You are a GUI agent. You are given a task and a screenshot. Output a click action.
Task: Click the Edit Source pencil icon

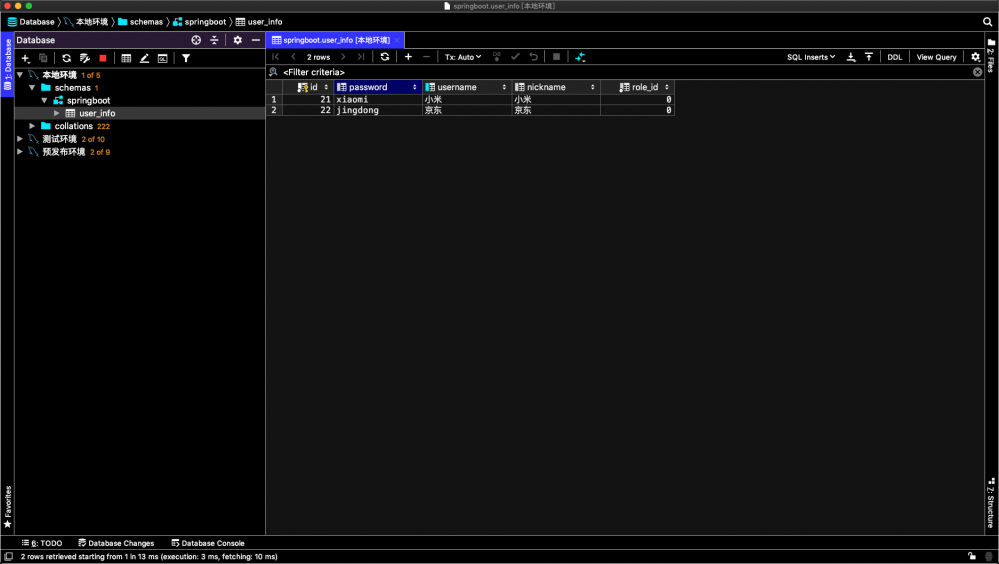pos(145,58)
